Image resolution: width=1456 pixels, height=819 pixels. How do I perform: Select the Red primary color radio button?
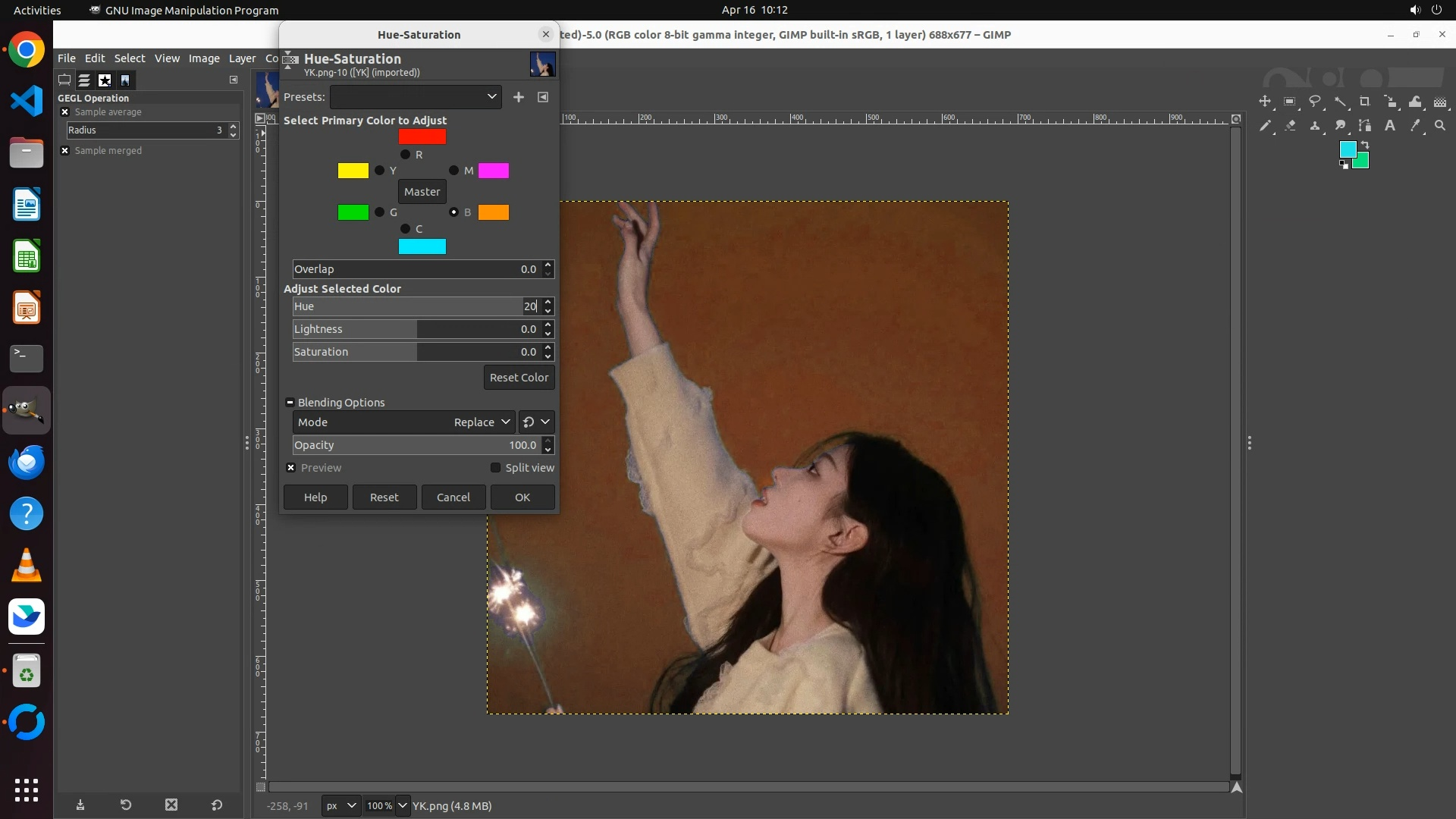[405, 155]
